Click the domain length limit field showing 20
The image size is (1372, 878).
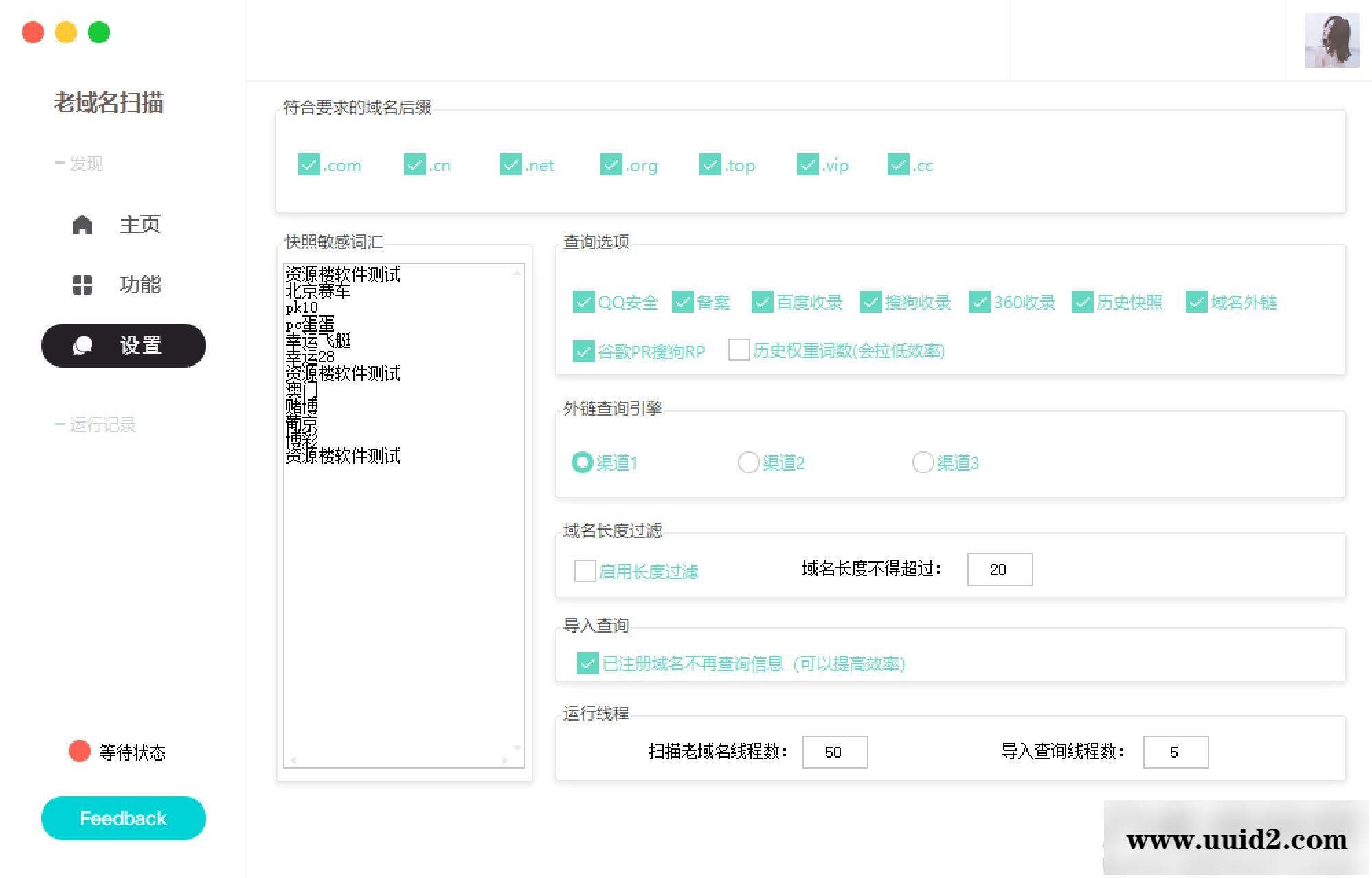pos(1000,569)
